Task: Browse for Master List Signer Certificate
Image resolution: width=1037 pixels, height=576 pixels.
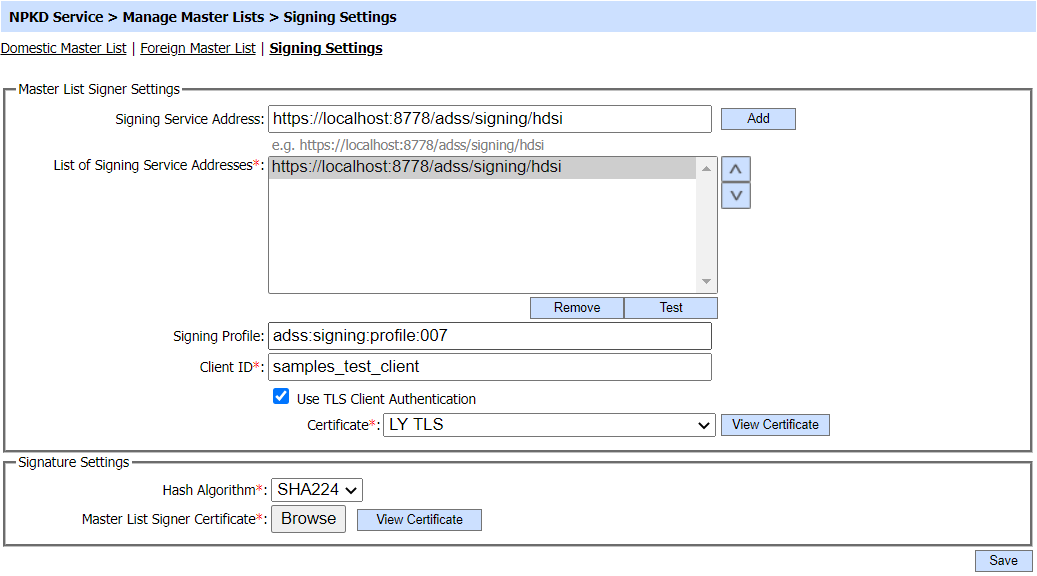Action: [309, 519]
